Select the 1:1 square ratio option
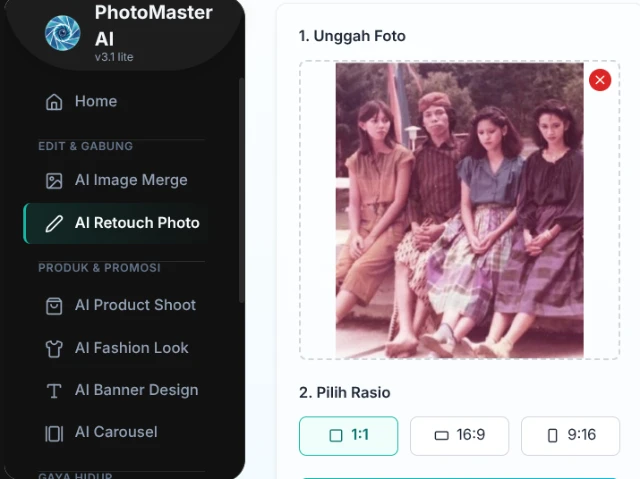 [348, 436]
